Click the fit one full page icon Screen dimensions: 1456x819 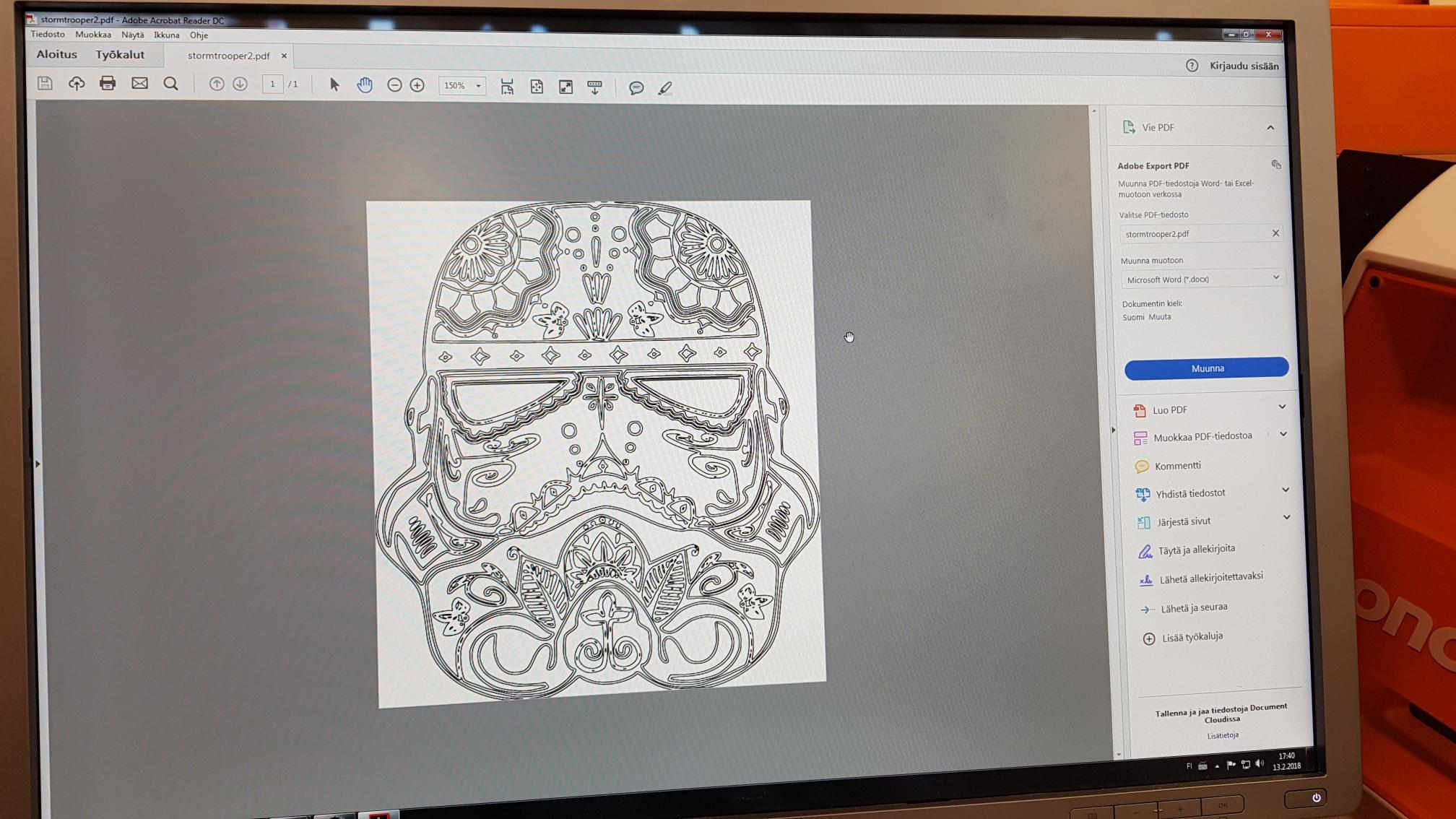(537, 87)
